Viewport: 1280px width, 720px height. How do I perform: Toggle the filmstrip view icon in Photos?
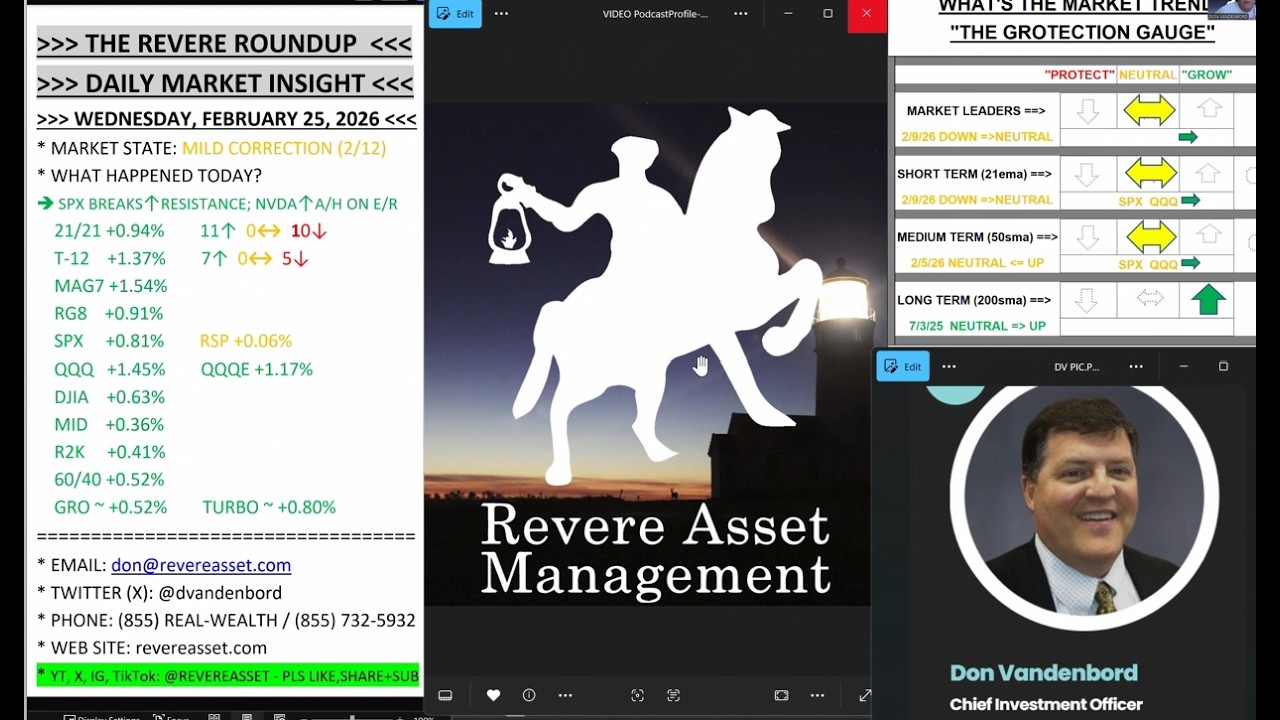pyautogui.click(x=445, y=695)
